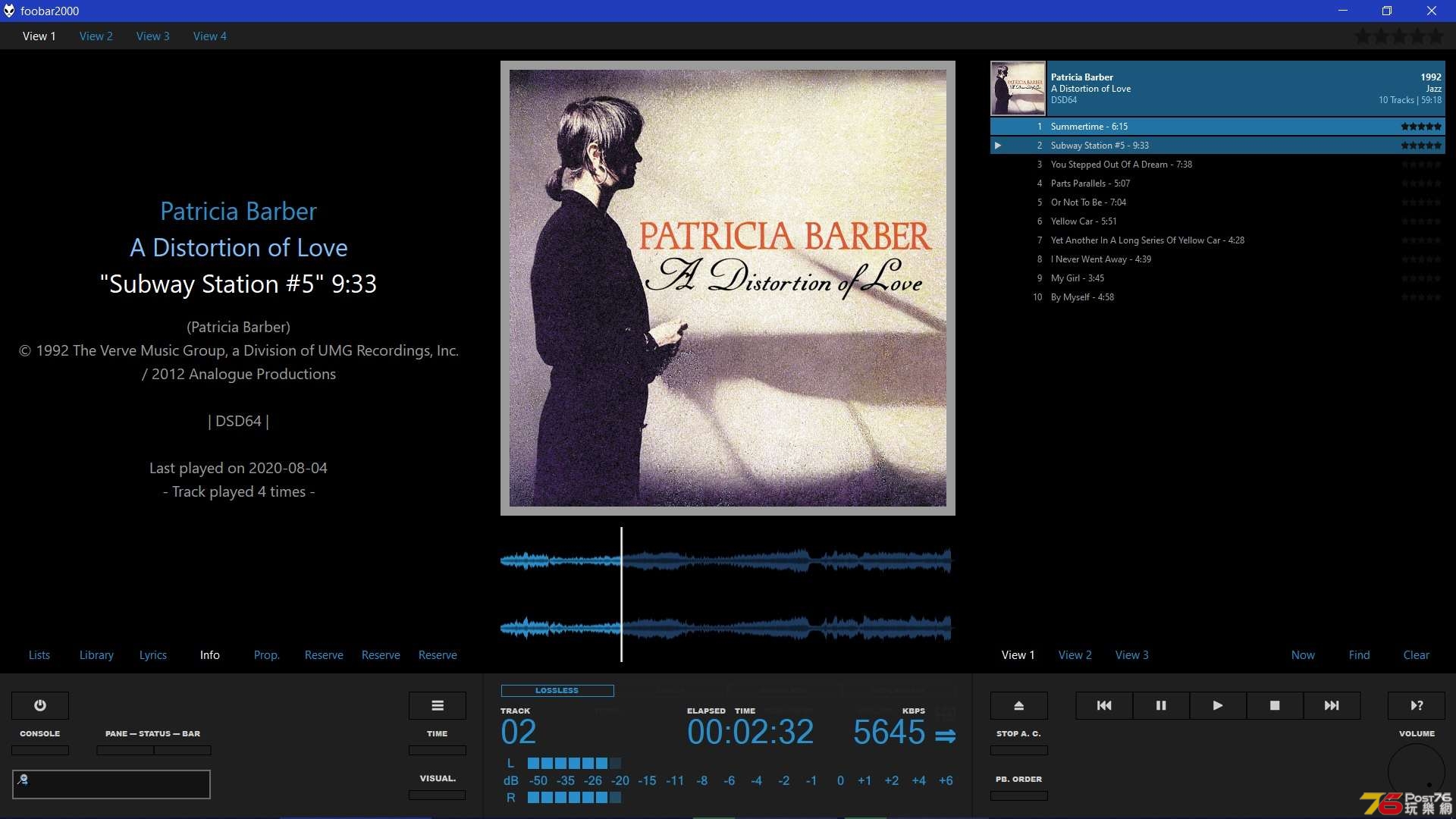Open the Library panel tab
Screen dimensions: 1456x819
coord(96,655)
